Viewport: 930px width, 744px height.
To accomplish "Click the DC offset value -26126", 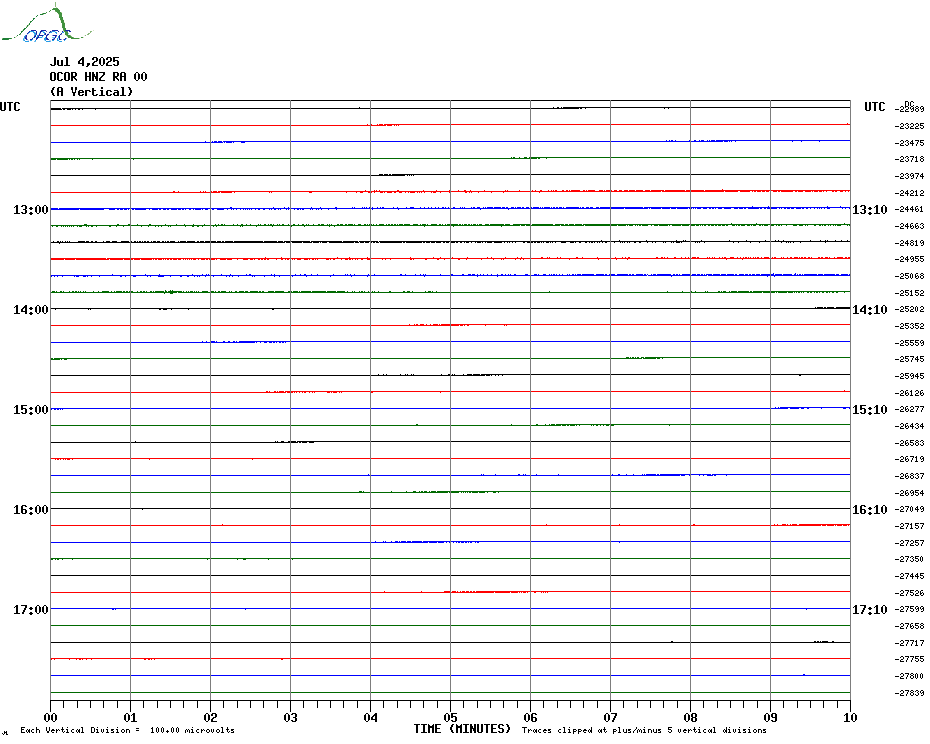I will (x=909, y=393).
